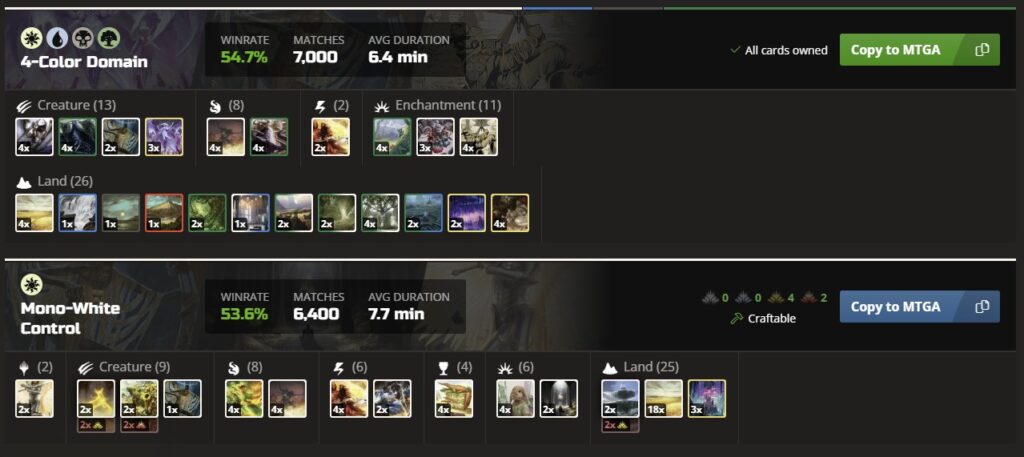Open the Mono-White Control deck title

pos(70,318)
